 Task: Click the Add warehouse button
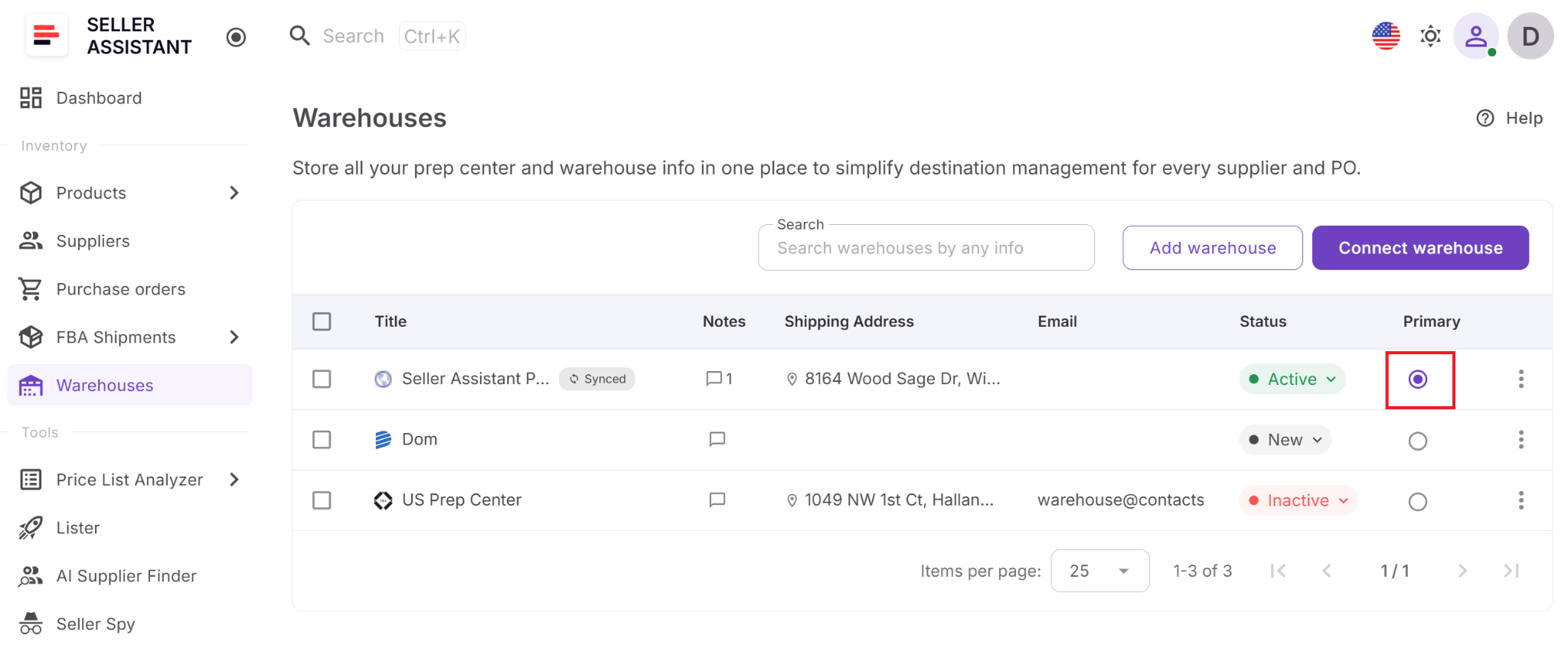pyautogui.click(x=1213, y=248)
